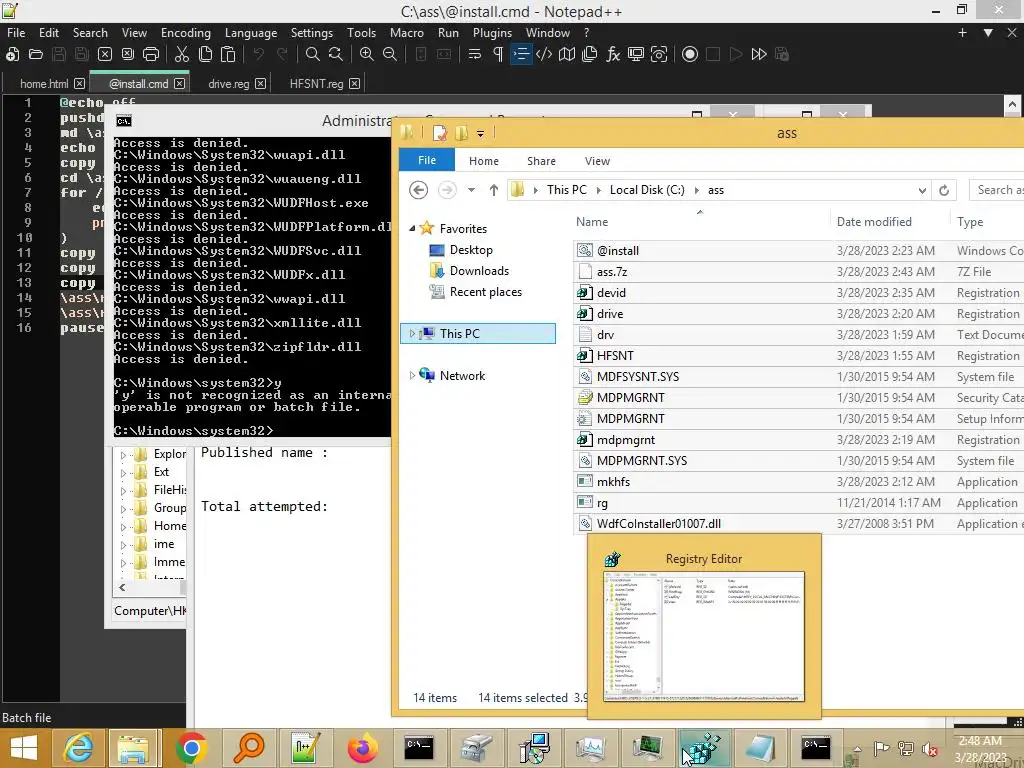The image size is (1024, 768).
Task: Select the ass.7z file
Action: pyautogui.click(x=612, y=272)
